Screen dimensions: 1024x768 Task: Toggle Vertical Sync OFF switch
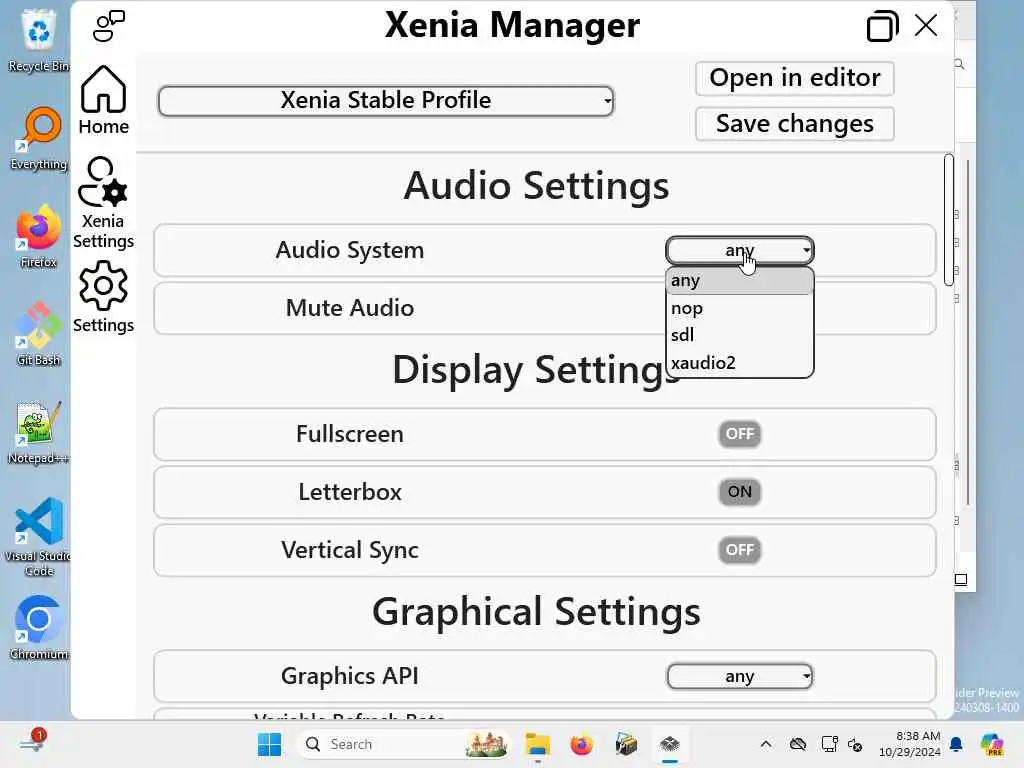(739, 550)
